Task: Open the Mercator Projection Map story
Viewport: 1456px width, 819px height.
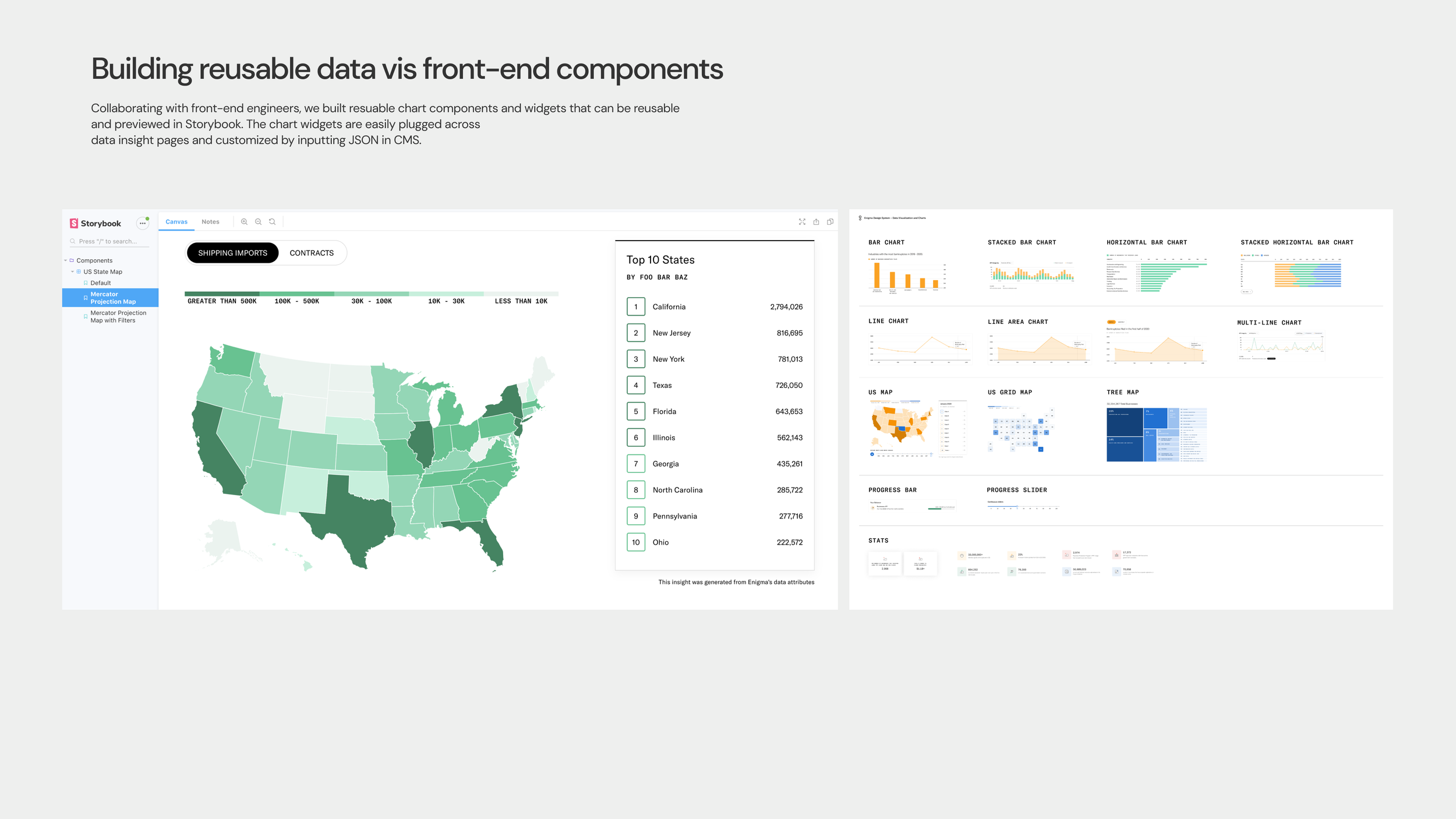Action: coord(110,298)
